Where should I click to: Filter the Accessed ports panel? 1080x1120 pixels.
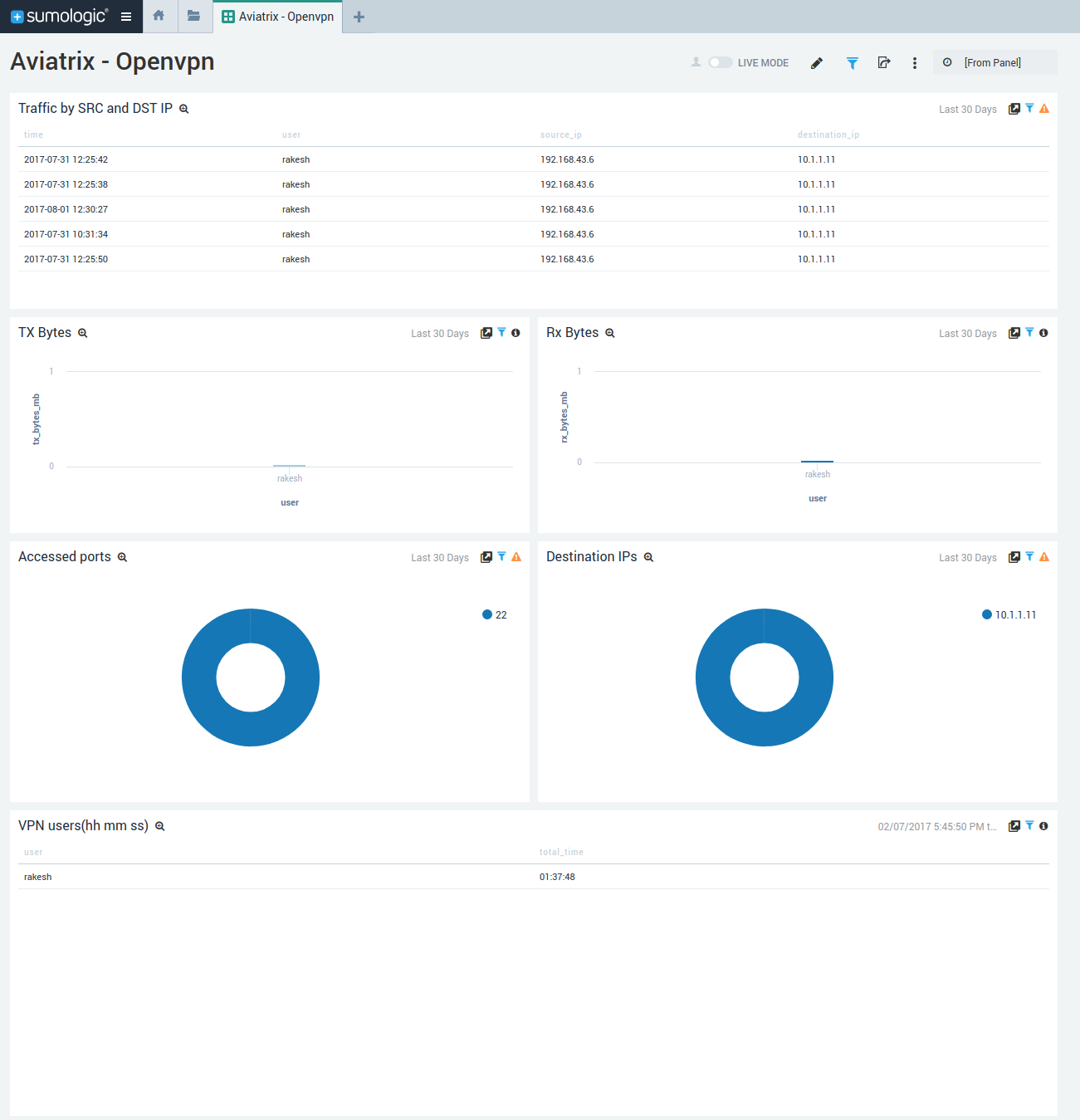(501, 556)
